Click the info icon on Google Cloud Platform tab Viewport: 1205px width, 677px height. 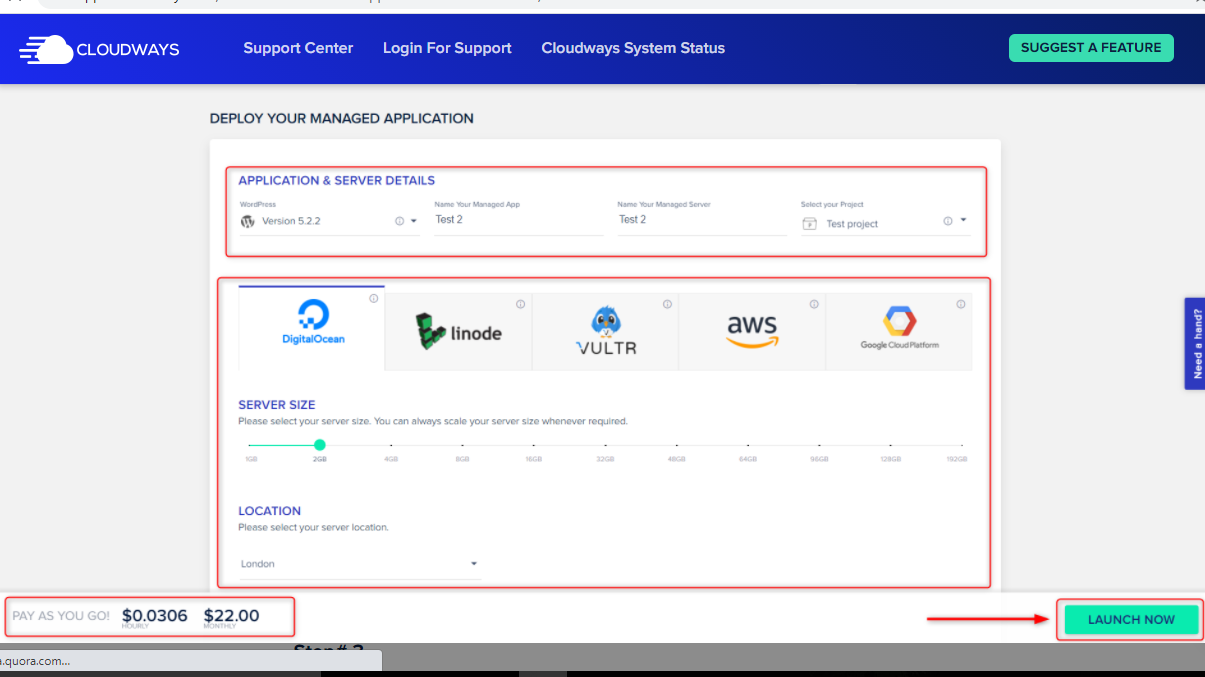click(x=961, y=304)
